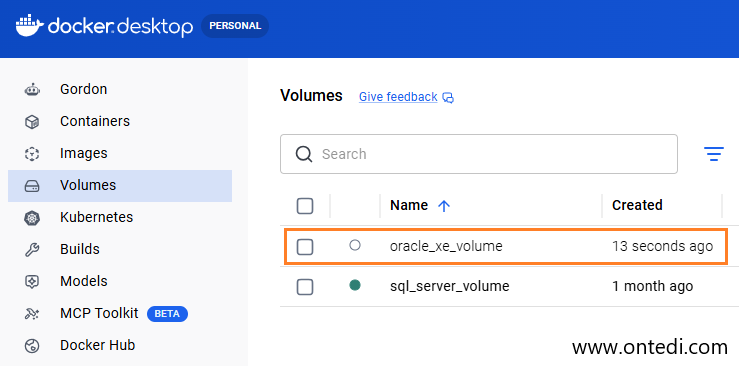Image resolution: width=739 pixels, height=366 pixels.
Task: Click the feedback chat bubble icon
Action: [449, 98]
